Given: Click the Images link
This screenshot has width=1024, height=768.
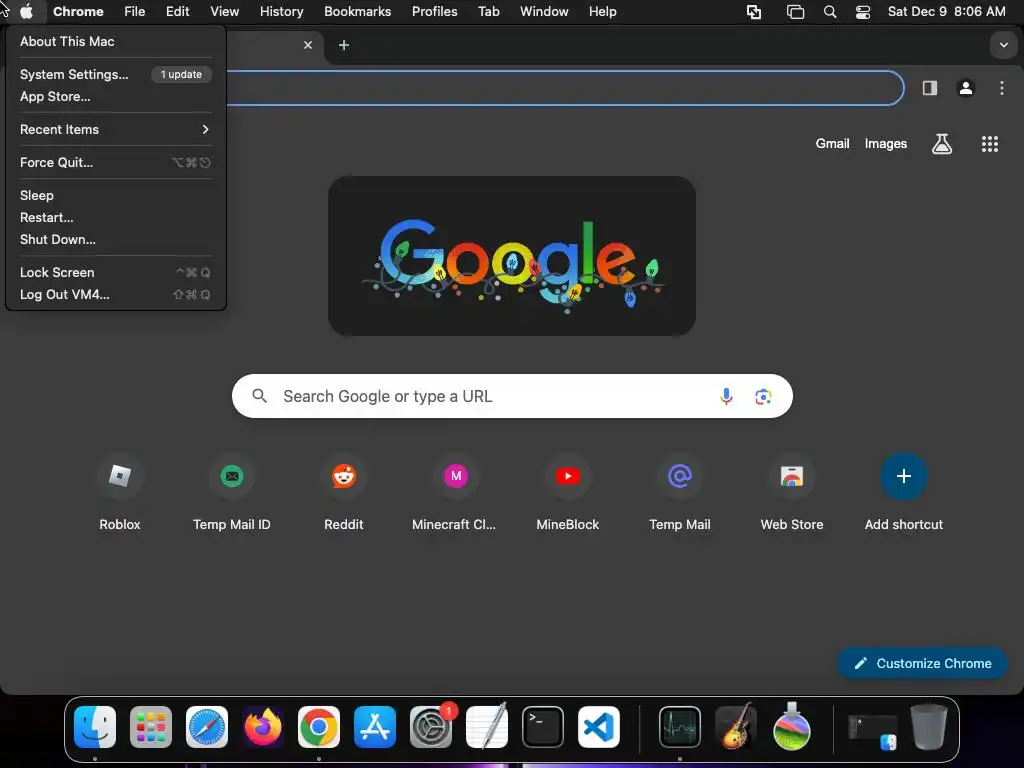Looking at the screenshot, I should point(886,144).
